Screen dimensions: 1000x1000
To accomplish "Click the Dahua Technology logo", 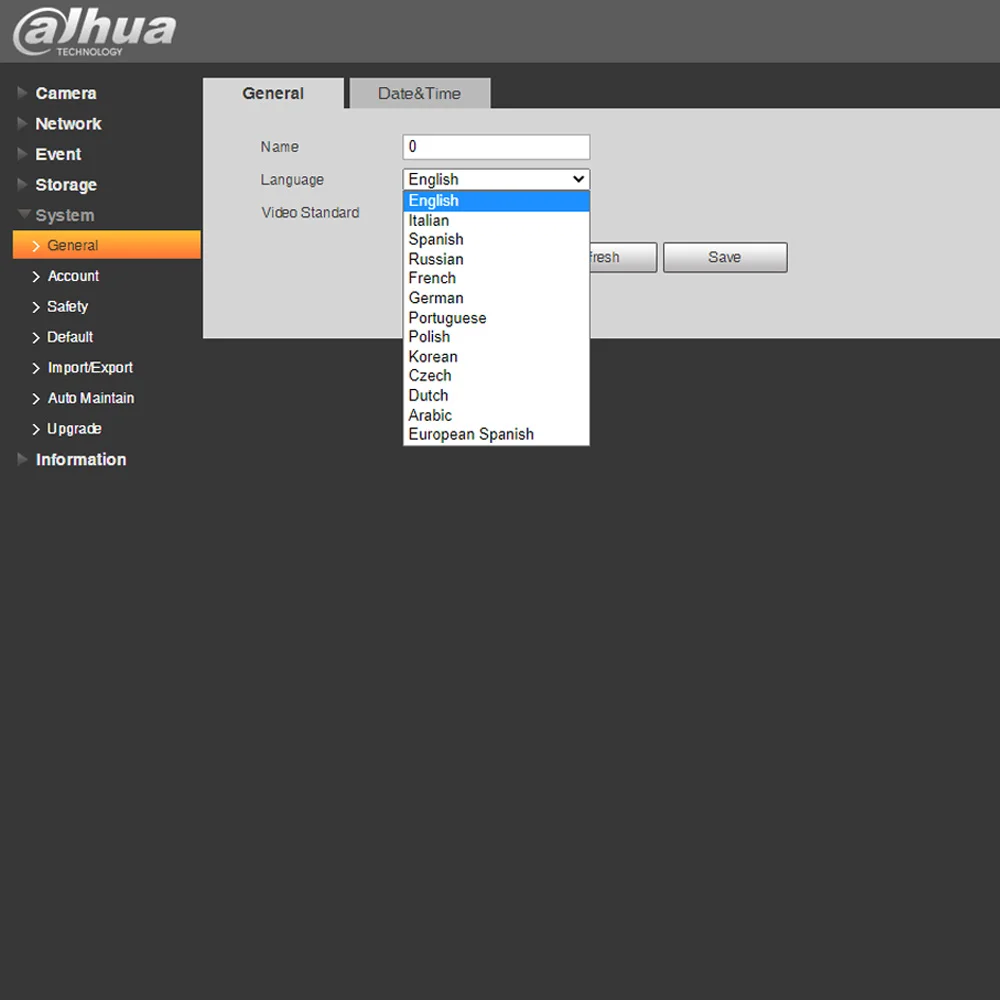I will (94, 32).
